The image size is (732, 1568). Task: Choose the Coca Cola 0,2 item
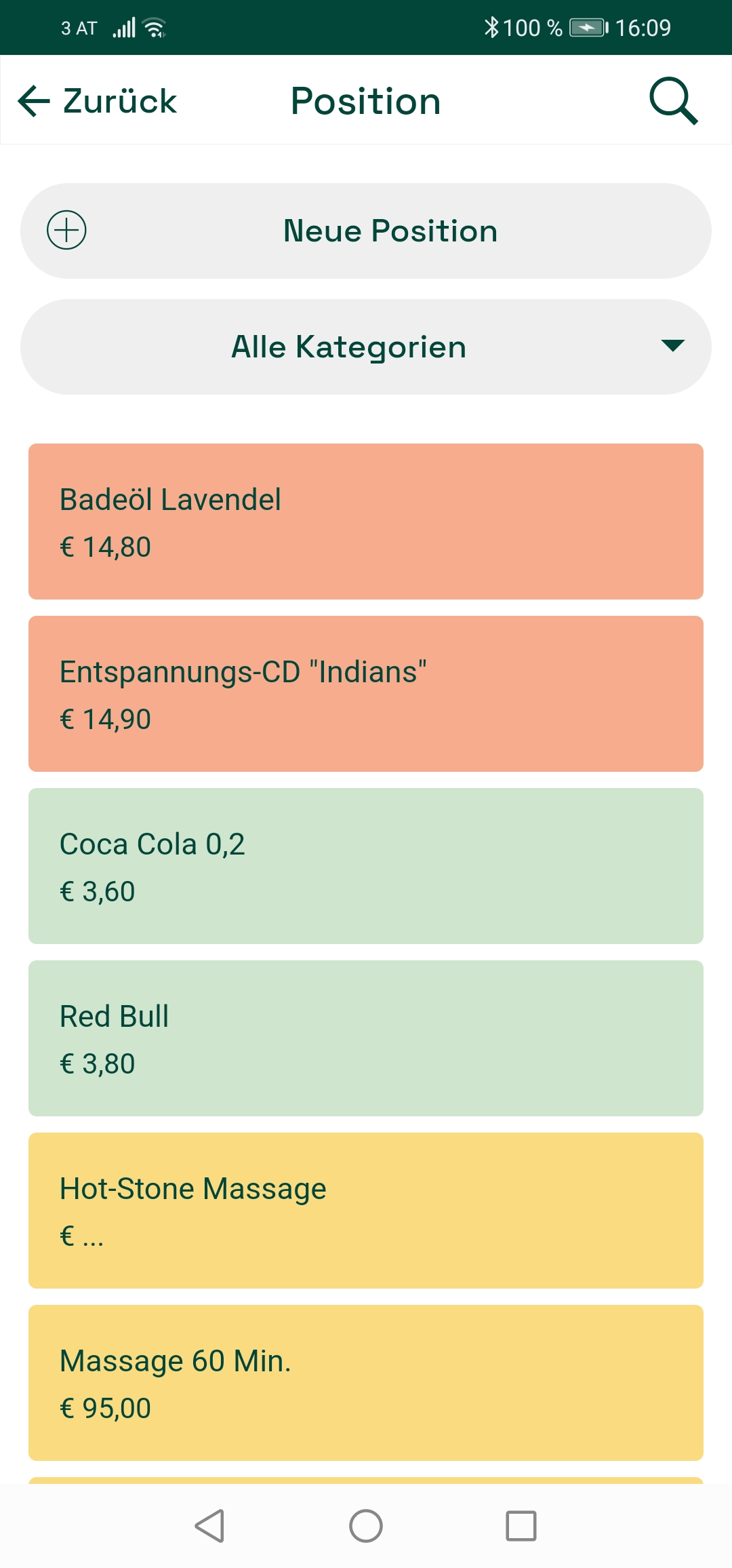click(x=366, y=866)
